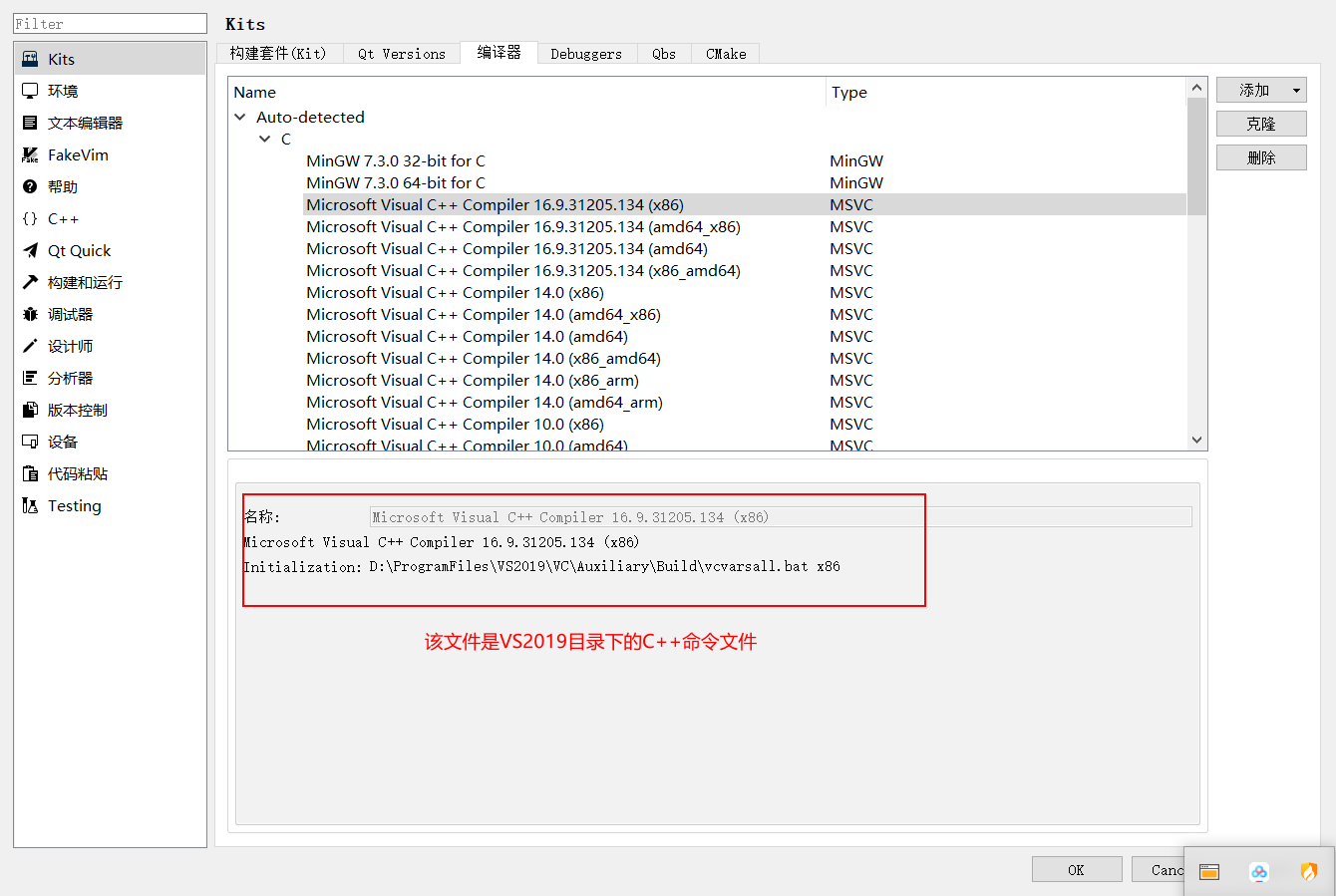
Task: Click the list scroll down arrow
Action: (1197, 440)
